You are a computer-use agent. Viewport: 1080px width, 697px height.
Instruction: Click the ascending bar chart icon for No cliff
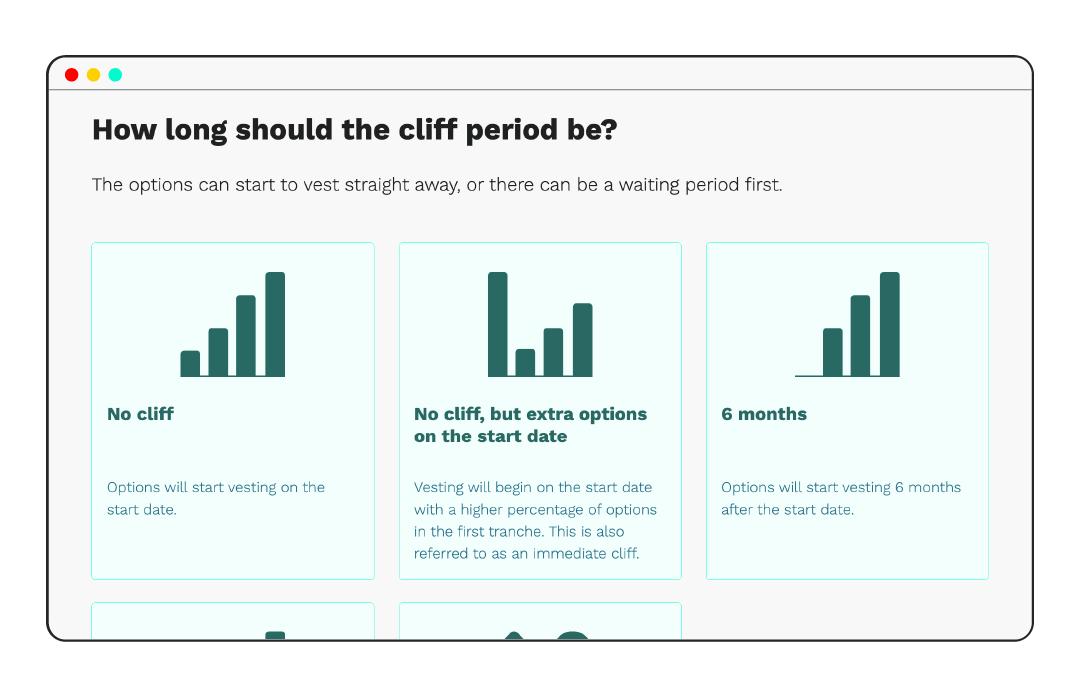click(x=233, y=324)
